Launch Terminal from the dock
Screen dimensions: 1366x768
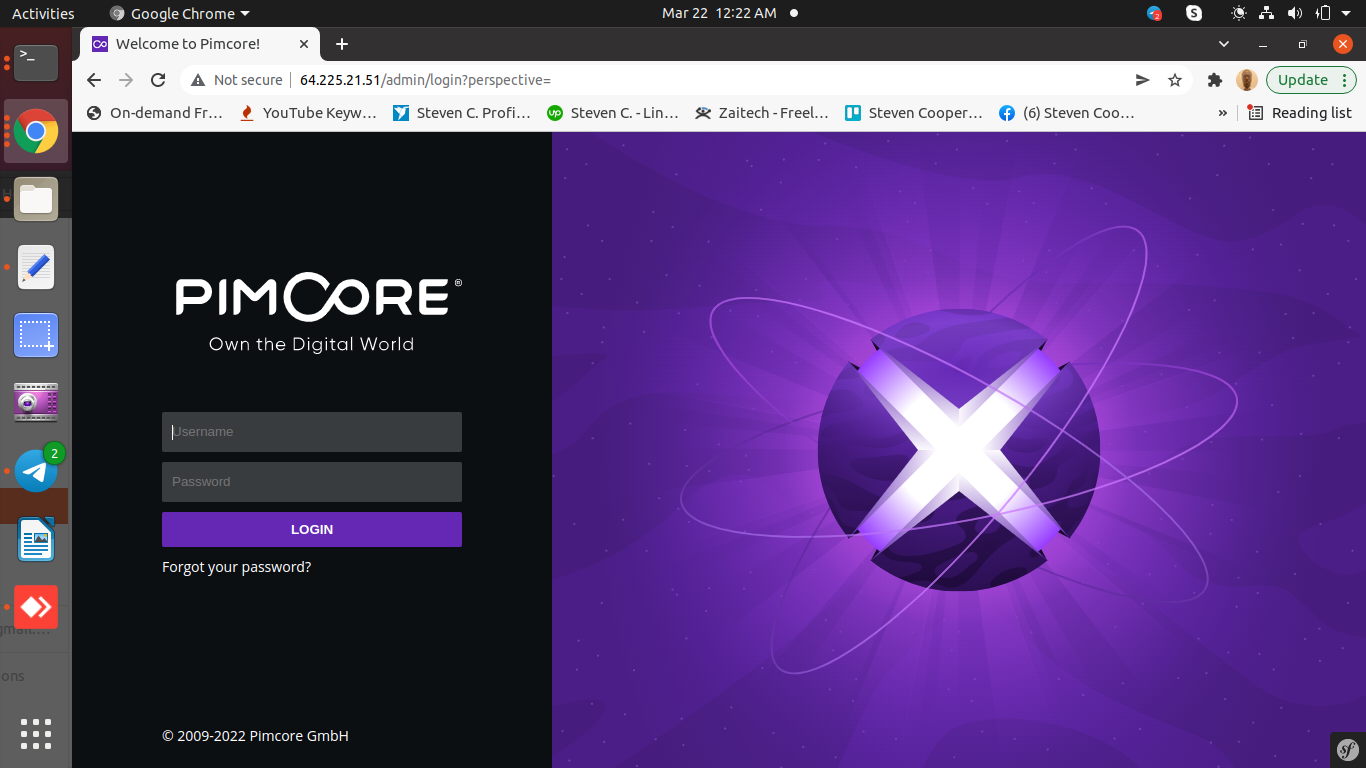click(36, 62)
